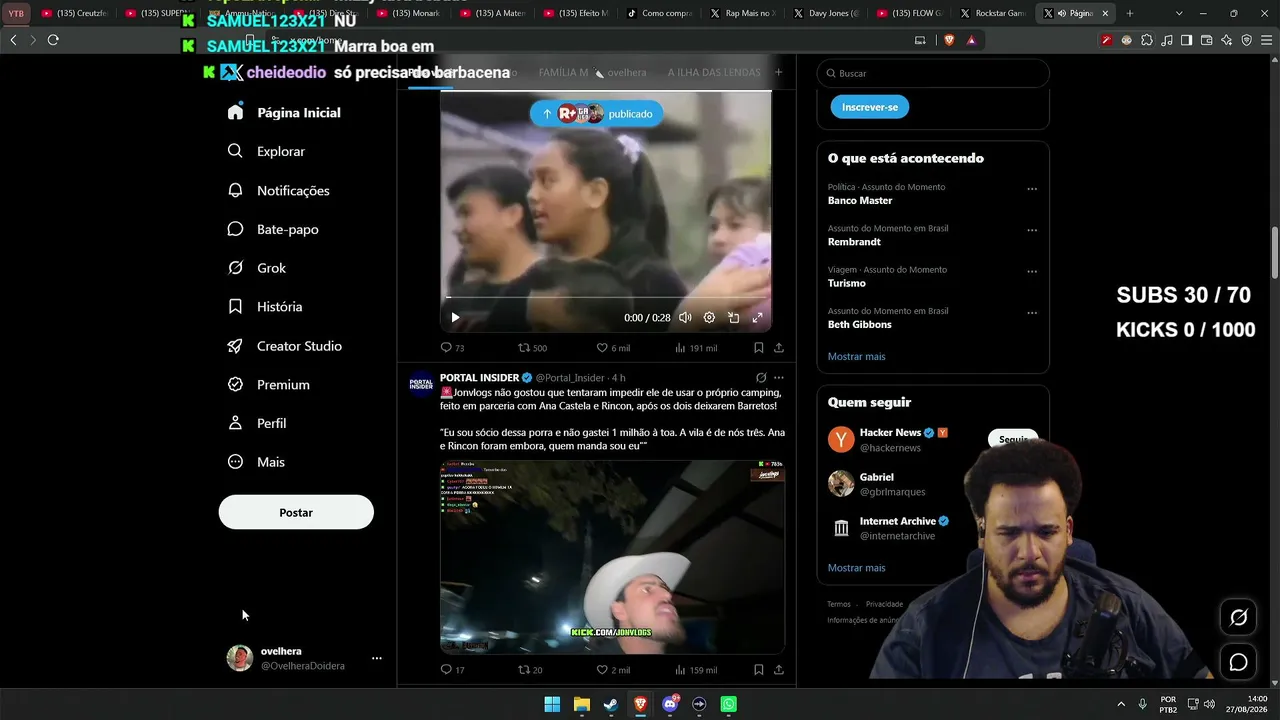Repost the post with 20 reposts
The image size is (1280, 720).
[530, 670]
